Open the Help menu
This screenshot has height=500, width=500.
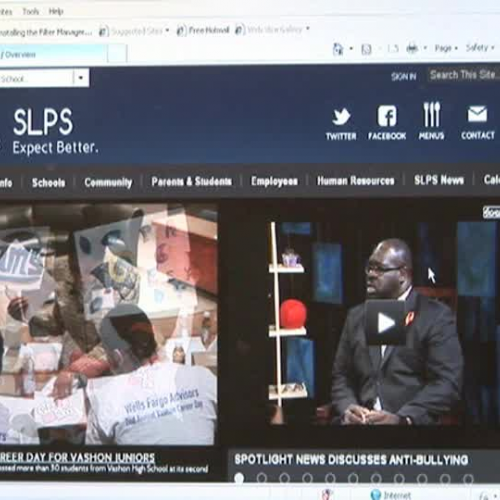tap(56, 12)
